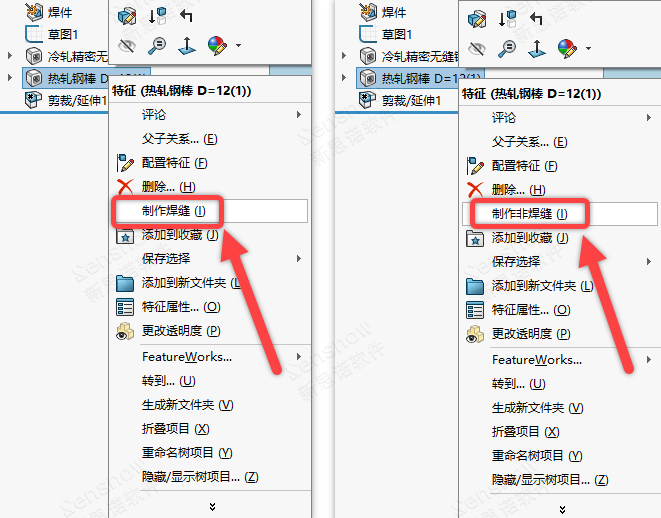
Task: Expand 热轧钢棒 tree node in right panel
Action: click(x=344, y=78)
